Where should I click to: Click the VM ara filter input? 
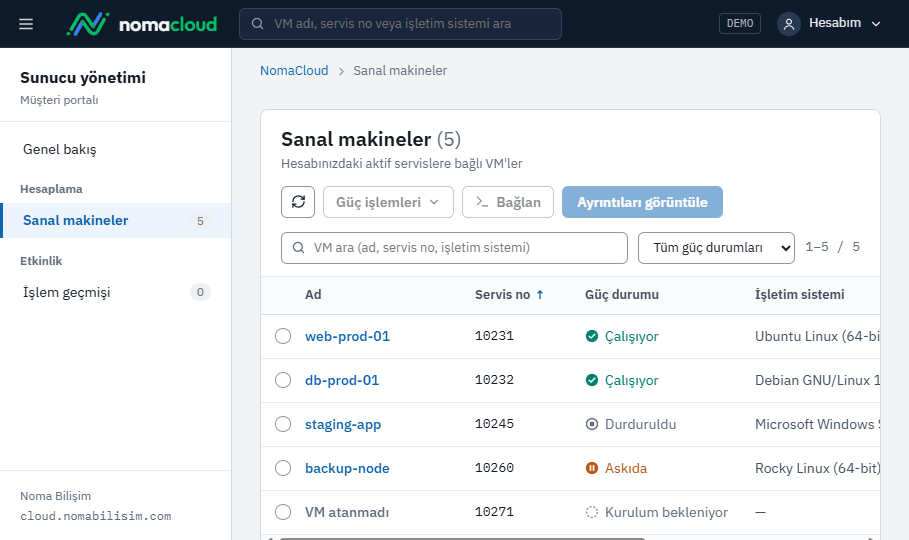[454, 248]
